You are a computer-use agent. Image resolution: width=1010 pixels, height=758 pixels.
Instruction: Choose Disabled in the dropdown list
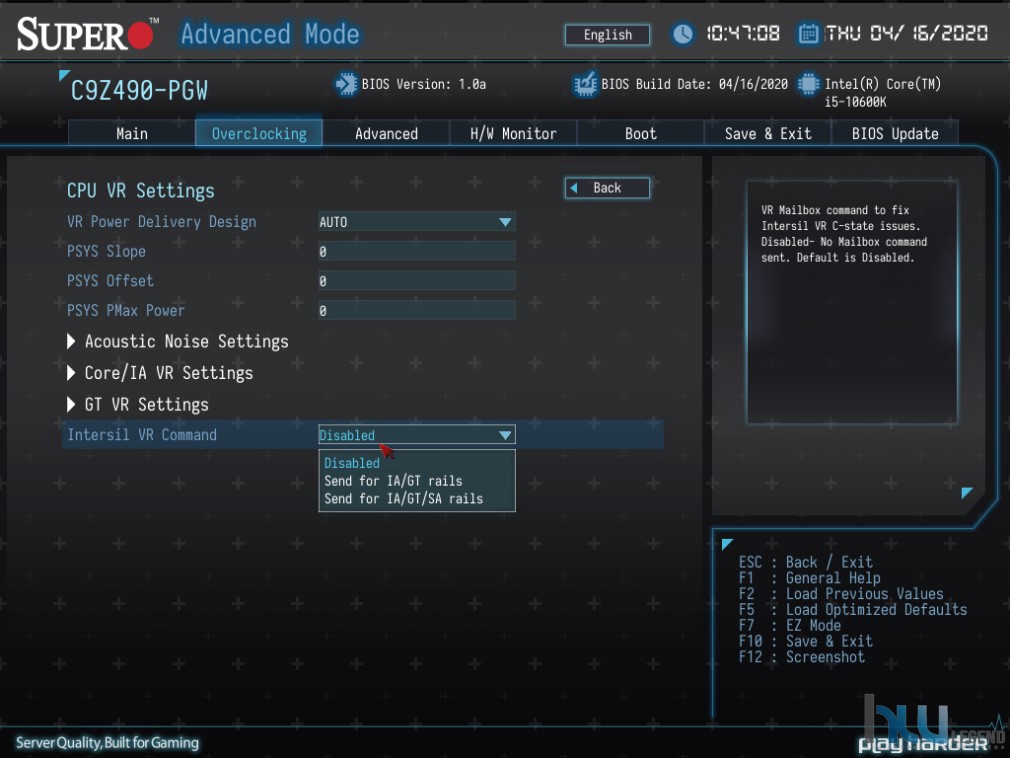[352, 463]
